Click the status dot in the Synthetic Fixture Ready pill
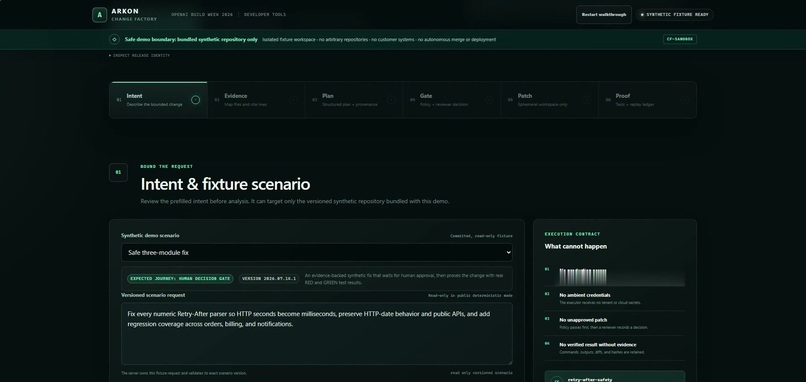 pyautogui.click(x=642, y=15)
